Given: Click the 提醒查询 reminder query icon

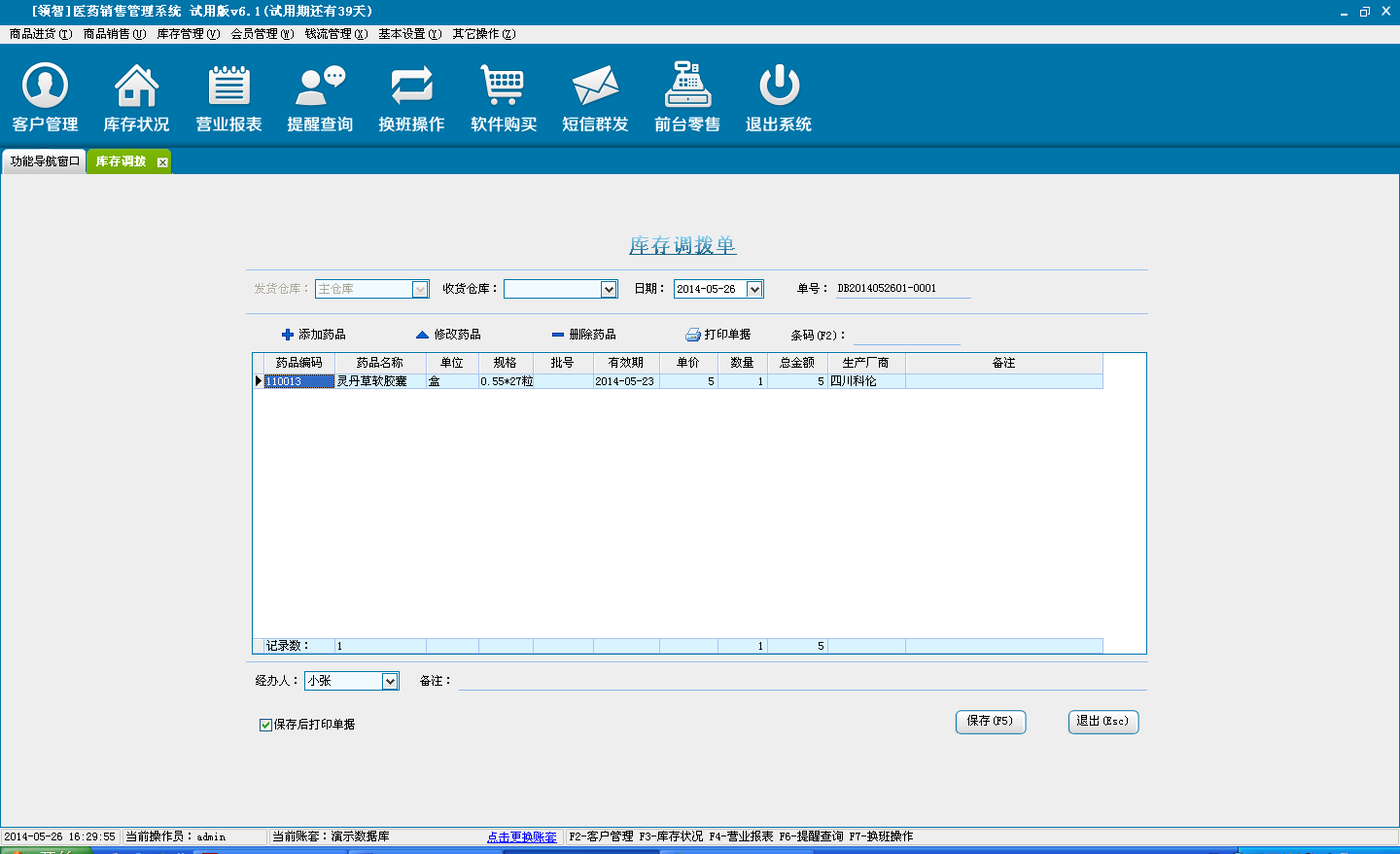Looking at the screenshot, I should (320, 88).
